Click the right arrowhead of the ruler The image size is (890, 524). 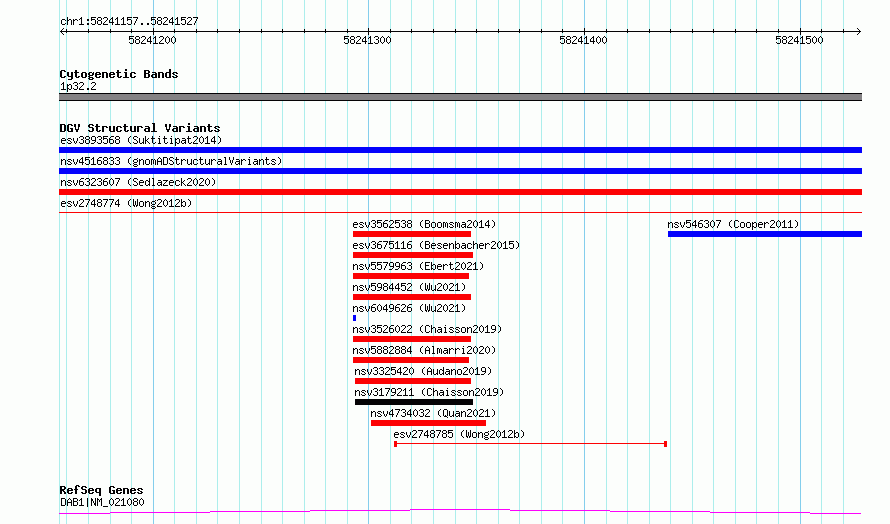859,32
